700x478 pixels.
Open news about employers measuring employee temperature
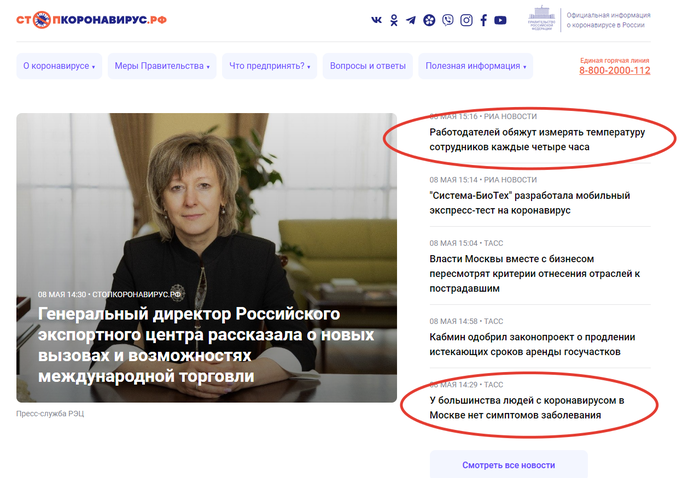click(x=537, y=140)
